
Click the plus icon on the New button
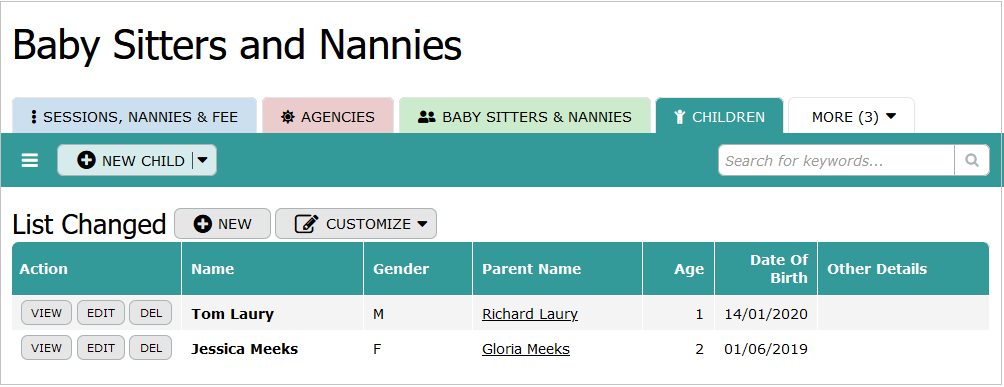coord(203,224)
